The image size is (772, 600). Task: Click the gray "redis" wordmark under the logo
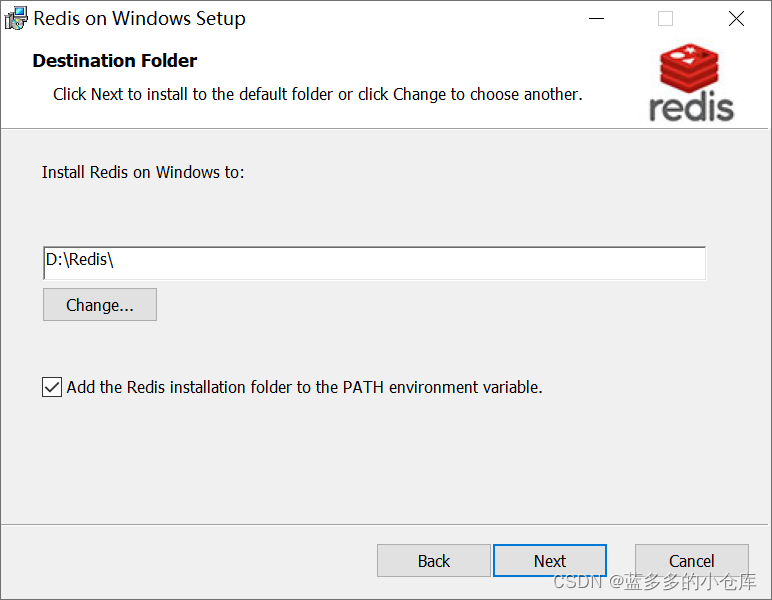(x=691, y=107)
